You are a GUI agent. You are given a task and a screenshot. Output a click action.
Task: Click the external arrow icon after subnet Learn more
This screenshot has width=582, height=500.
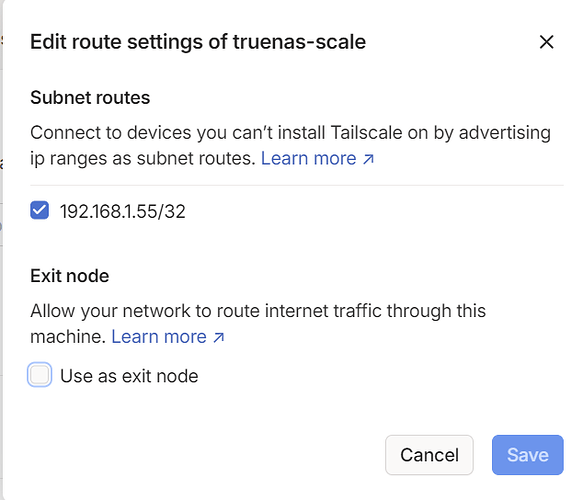(x=368, y=159)
